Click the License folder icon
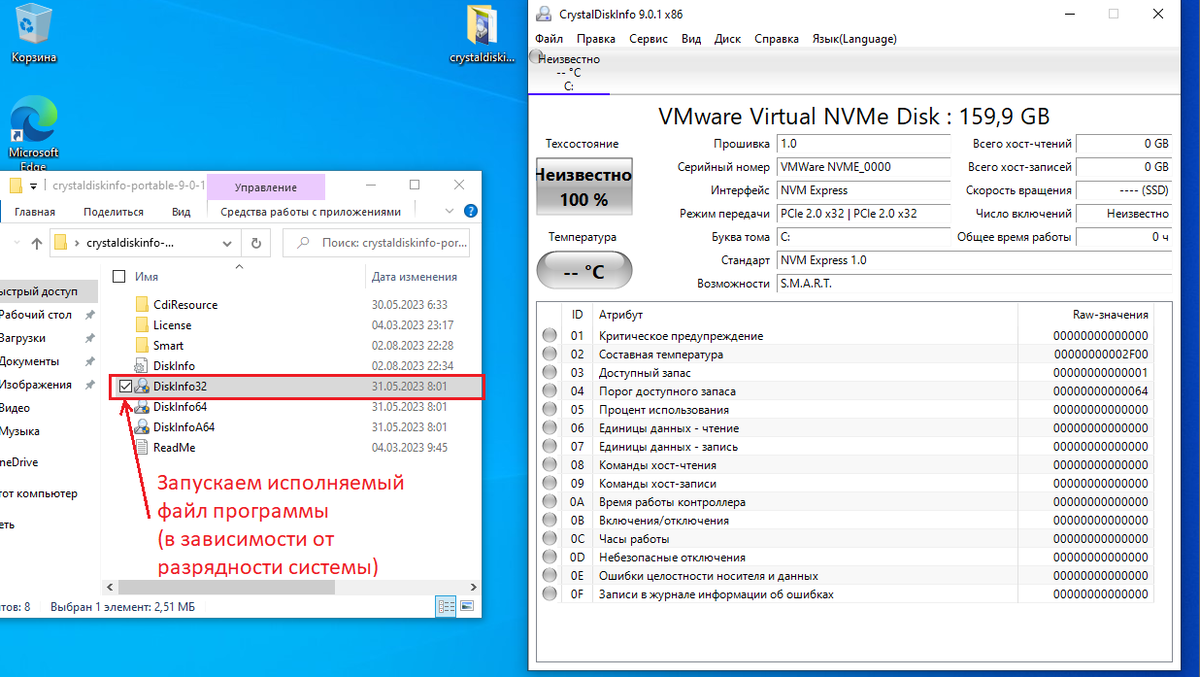The width and height of the screenshot is (1200, 677). point(141,325)
